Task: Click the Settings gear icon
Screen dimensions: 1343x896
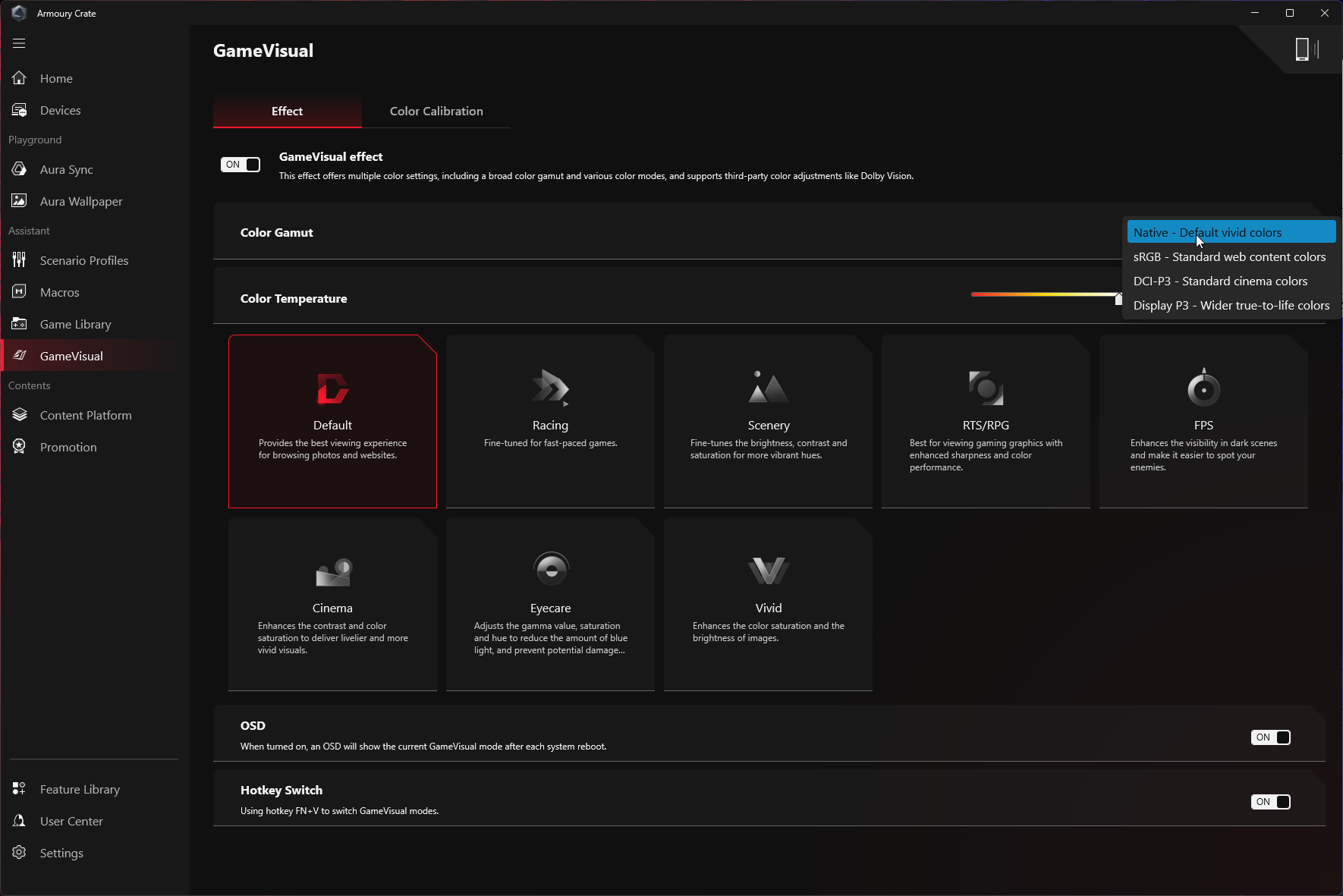Action: pos(19,853)
